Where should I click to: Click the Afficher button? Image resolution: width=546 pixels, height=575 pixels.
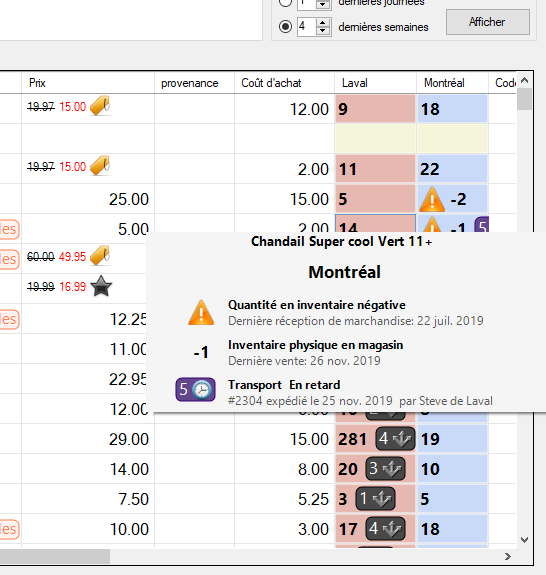coord(488,22)
